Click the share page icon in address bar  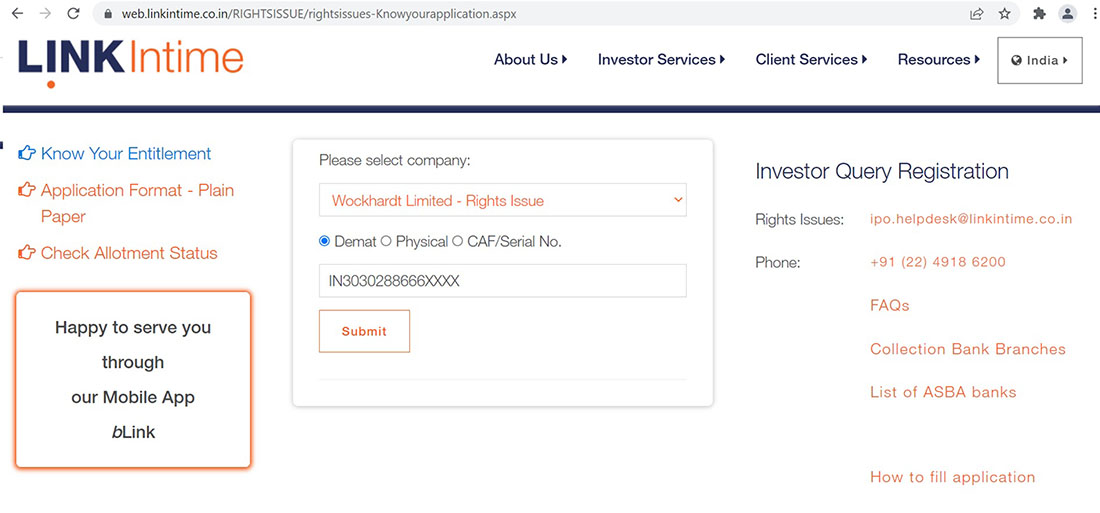tap(976, 14)
